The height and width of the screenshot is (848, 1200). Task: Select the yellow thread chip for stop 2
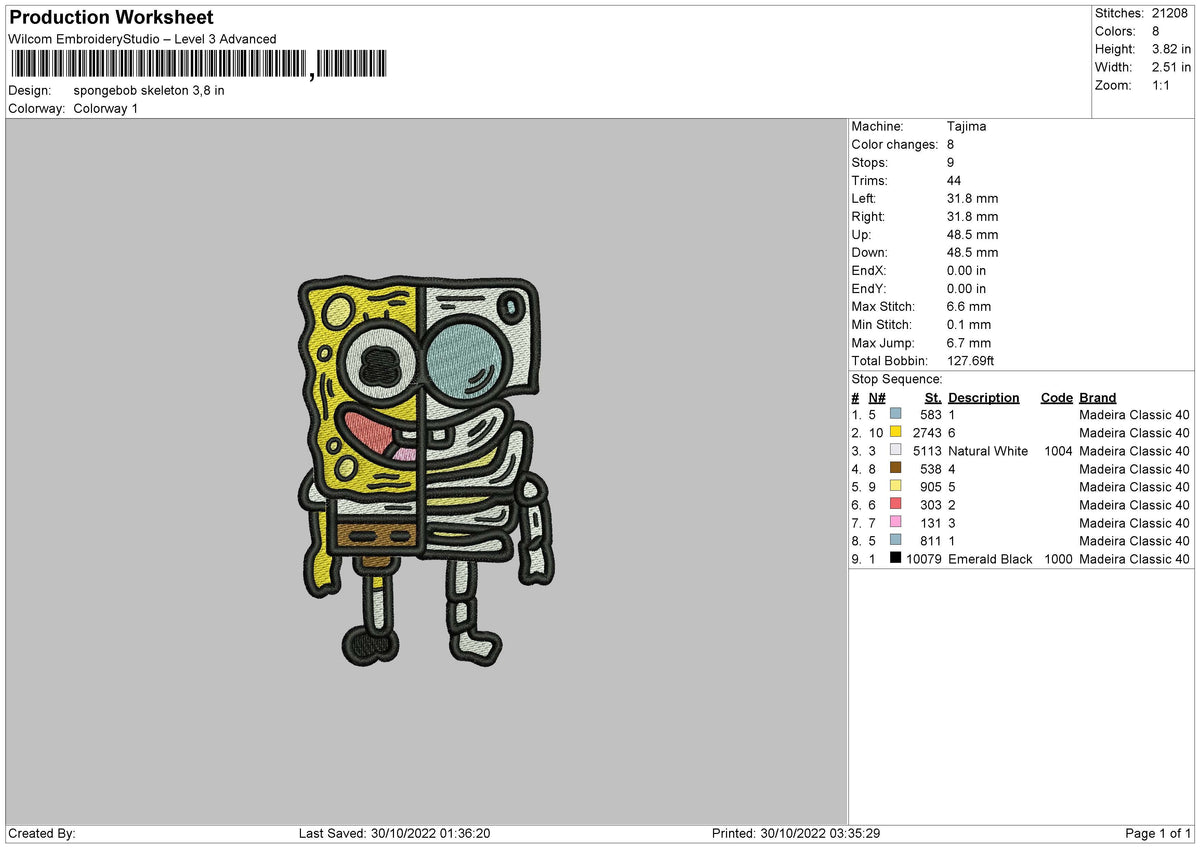[896, 432]
